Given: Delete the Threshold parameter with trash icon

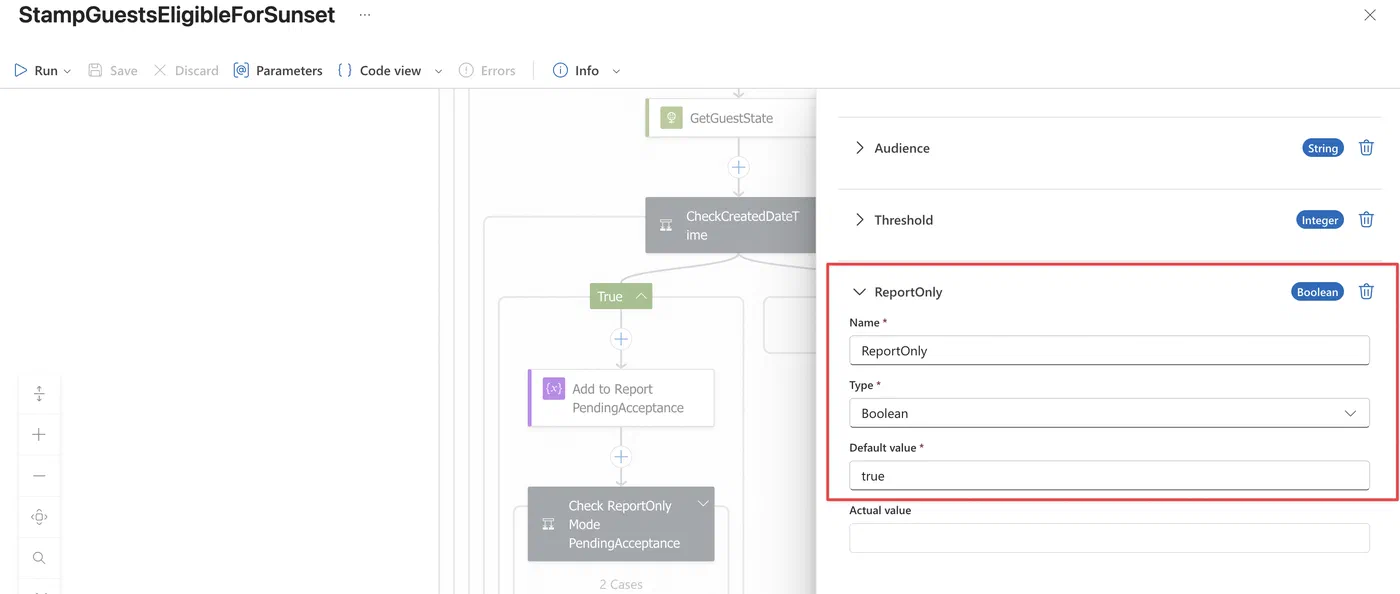Looking at the screenshot, I should pyautogui.click(x=1366, y=220).
